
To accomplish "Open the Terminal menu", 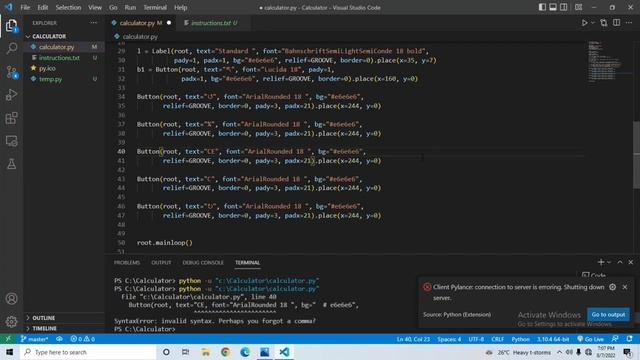I will [155, 7].
